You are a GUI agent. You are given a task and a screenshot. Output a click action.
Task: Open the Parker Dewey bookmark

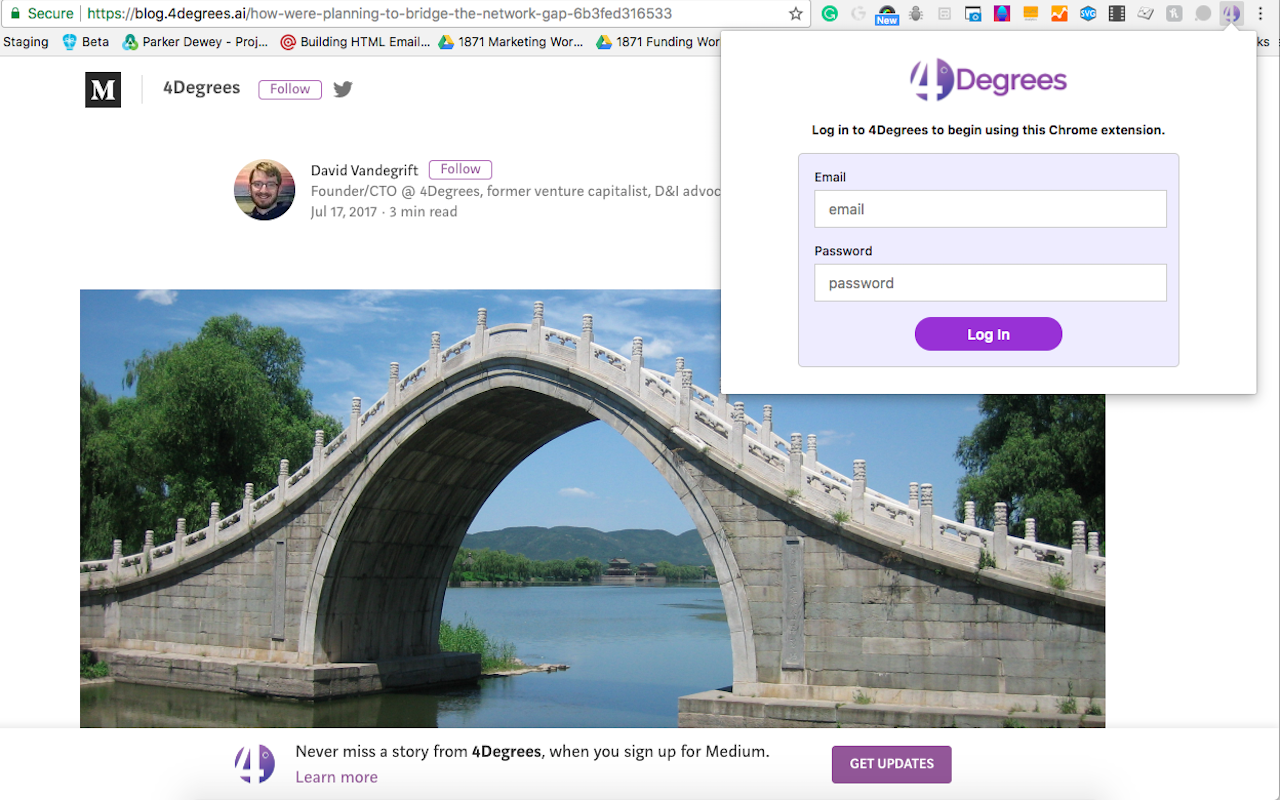pyautogui.click(x=196, y=42)
